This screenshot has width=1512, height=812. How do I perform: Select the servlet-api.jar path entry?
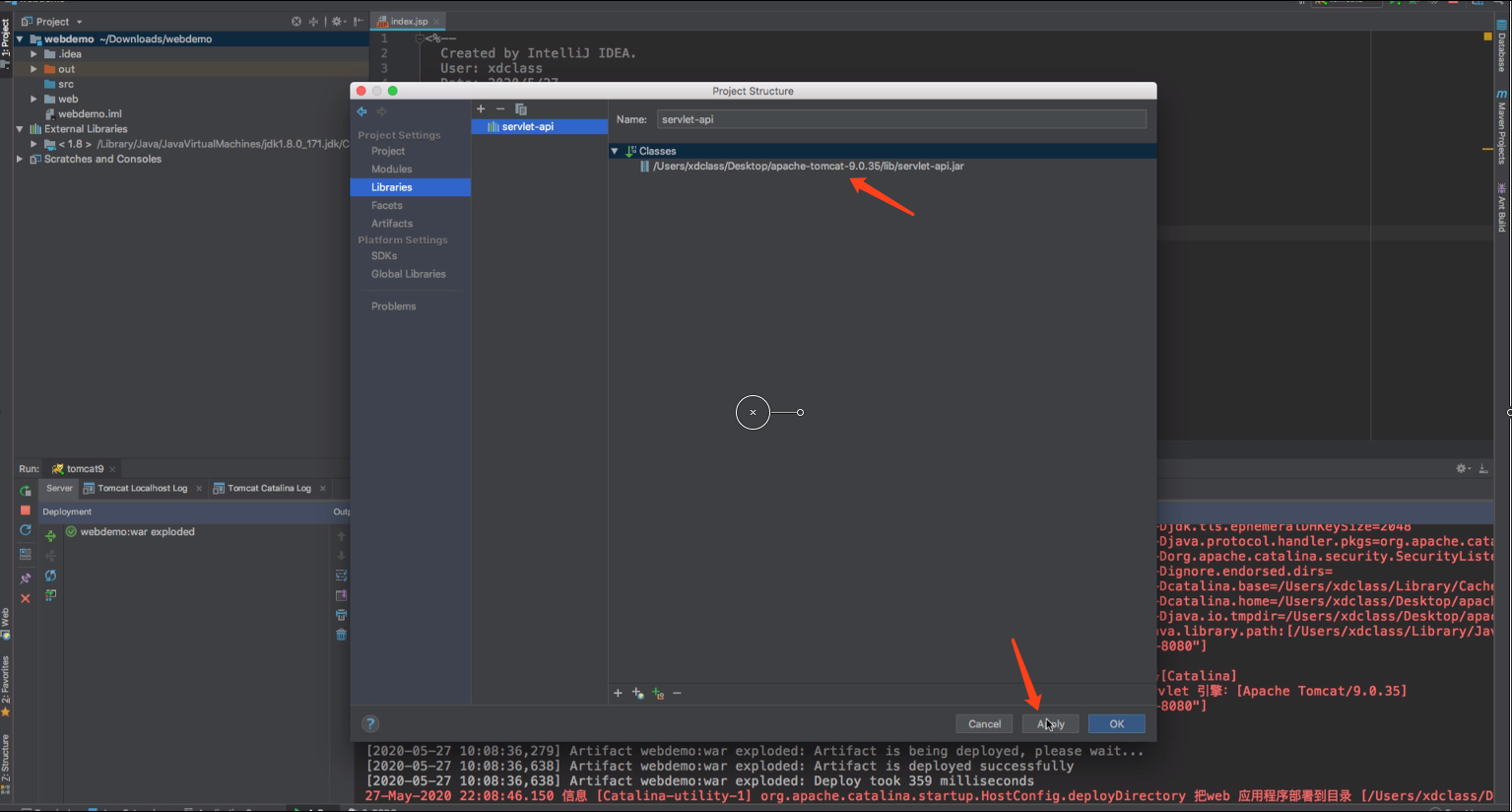pyautogui.click(x=807, y=167)
